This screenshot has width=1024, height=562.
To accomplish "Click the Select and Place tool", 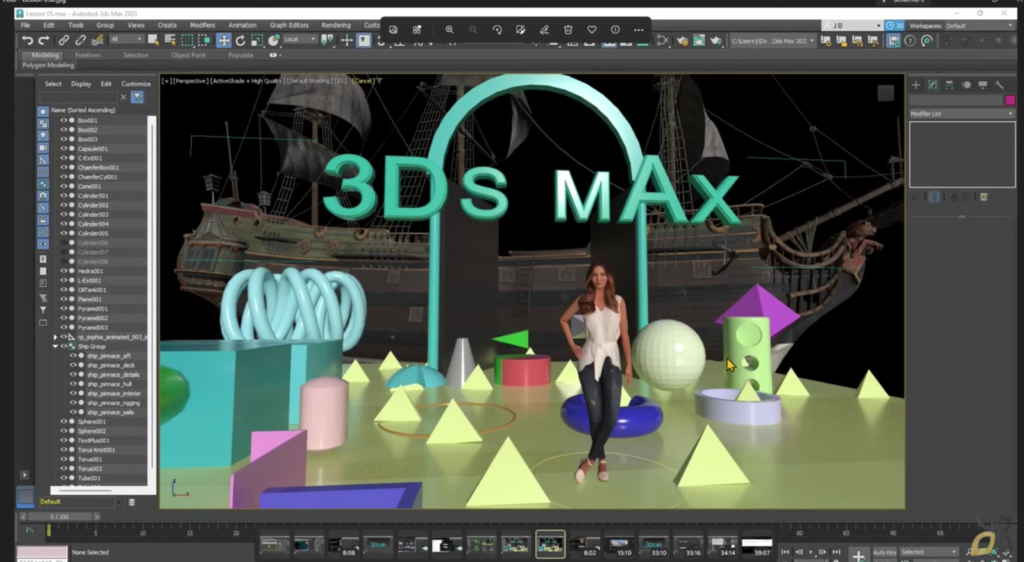I will point(274,40).
